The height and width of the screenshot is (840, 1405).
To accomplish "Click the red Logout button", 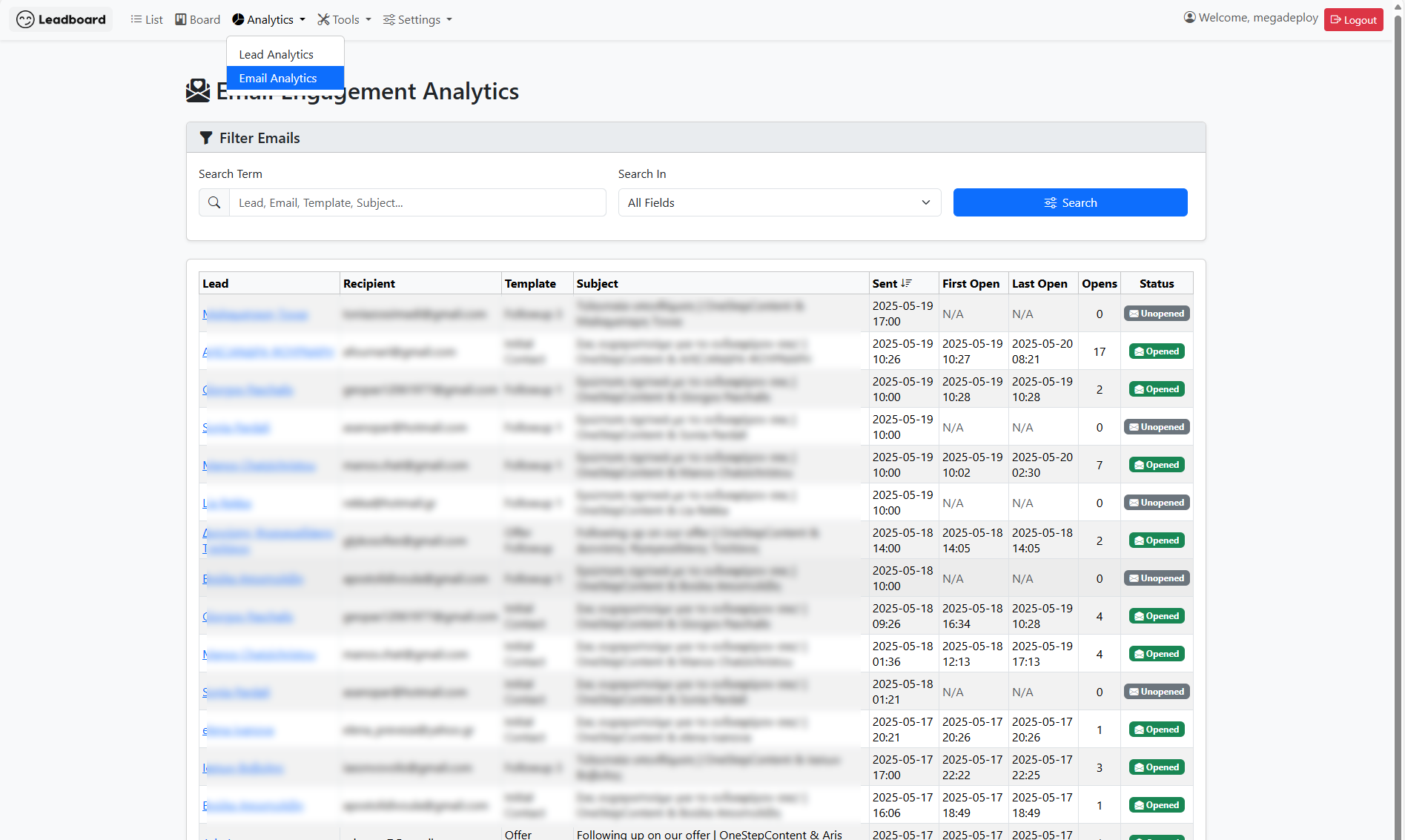I will pos(1353,20).
